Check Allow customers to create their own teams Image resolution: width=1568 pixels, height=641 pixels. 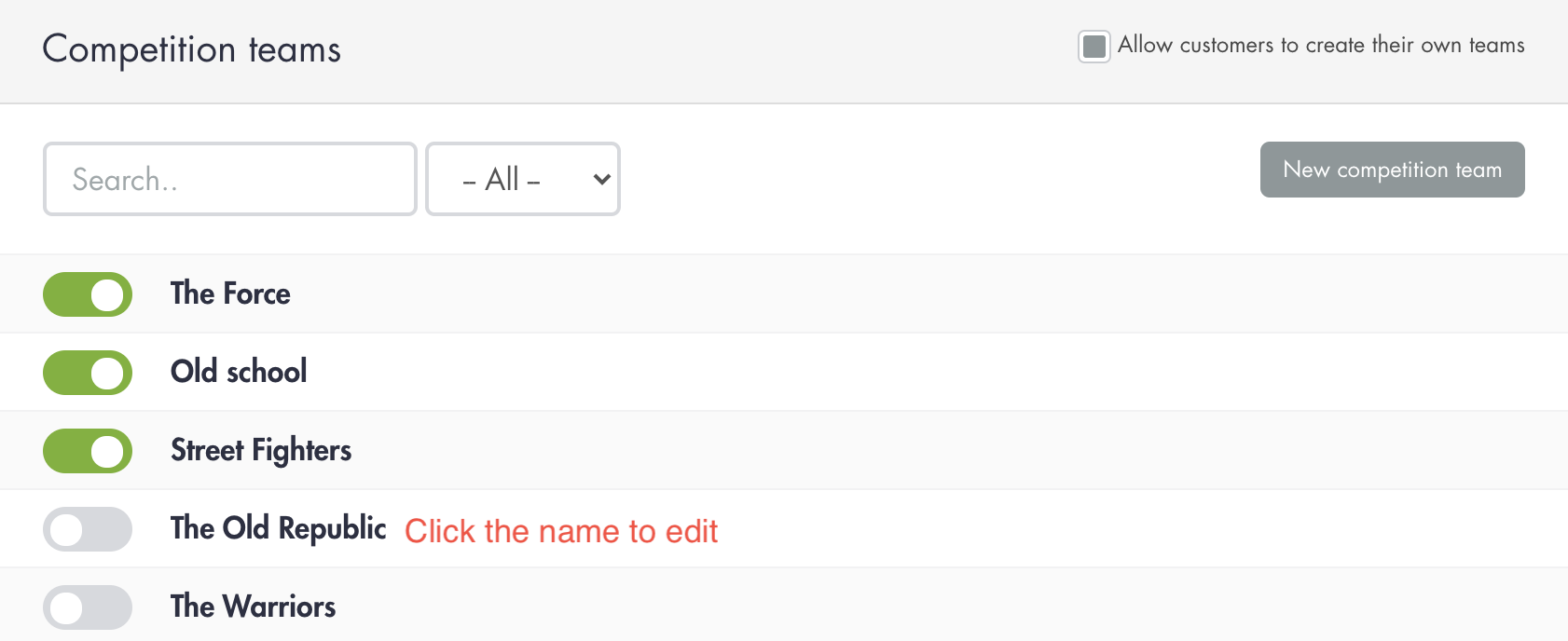[1093, 44]
